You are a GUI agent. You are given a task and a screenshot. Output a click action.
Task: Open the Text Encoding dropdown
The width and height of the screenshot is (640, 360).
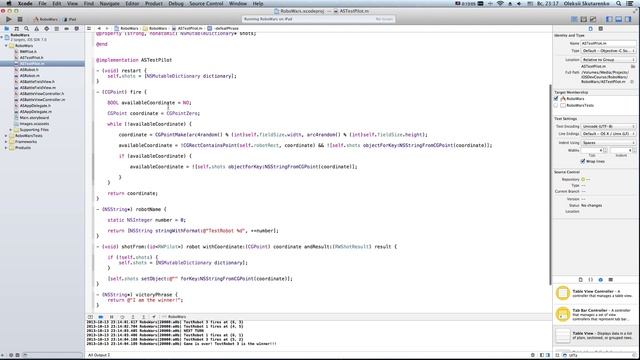pyautogui.click(x=608, y=127)
